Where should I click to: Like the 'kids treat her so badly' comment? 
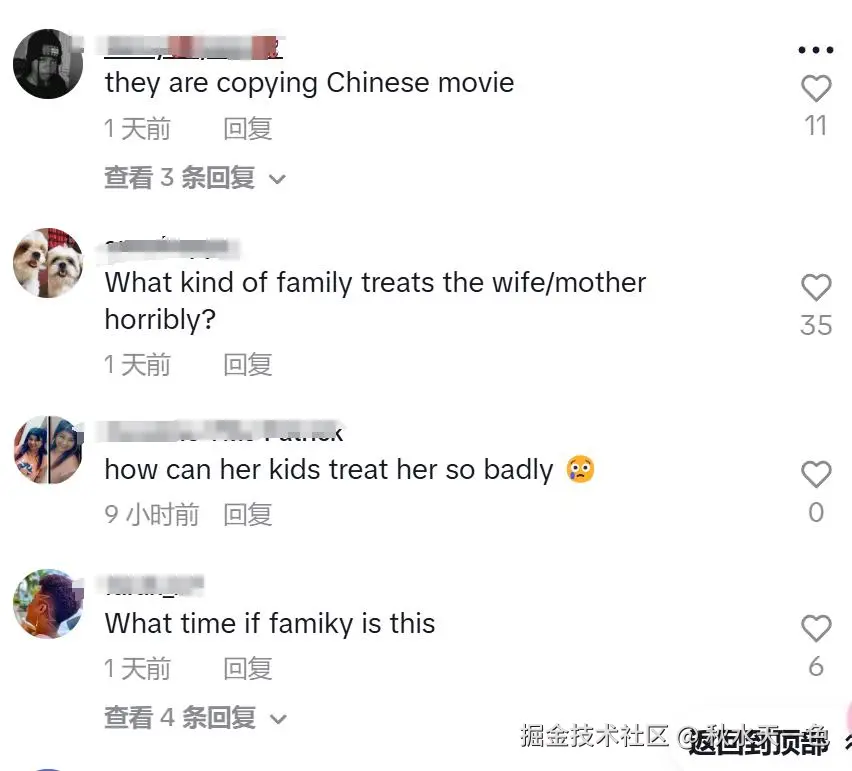point(816,474)
